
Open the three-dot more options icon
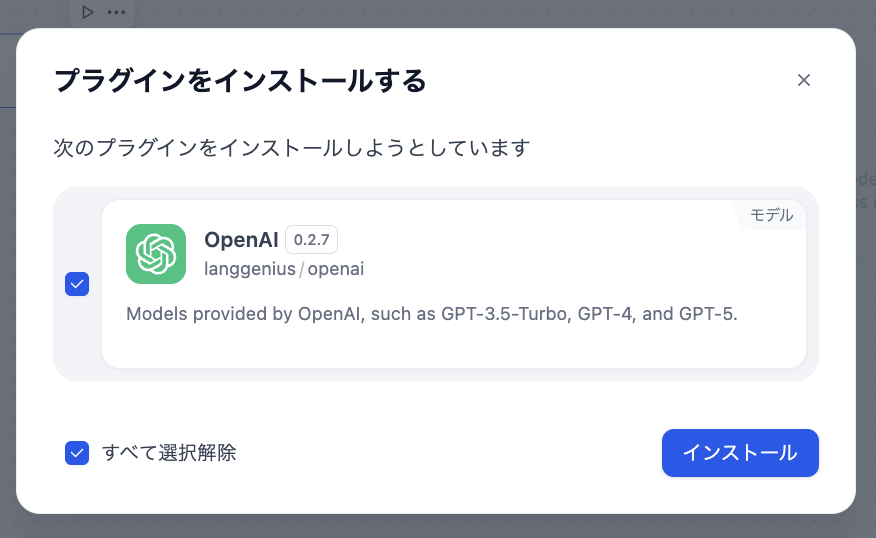coord(116,12)
